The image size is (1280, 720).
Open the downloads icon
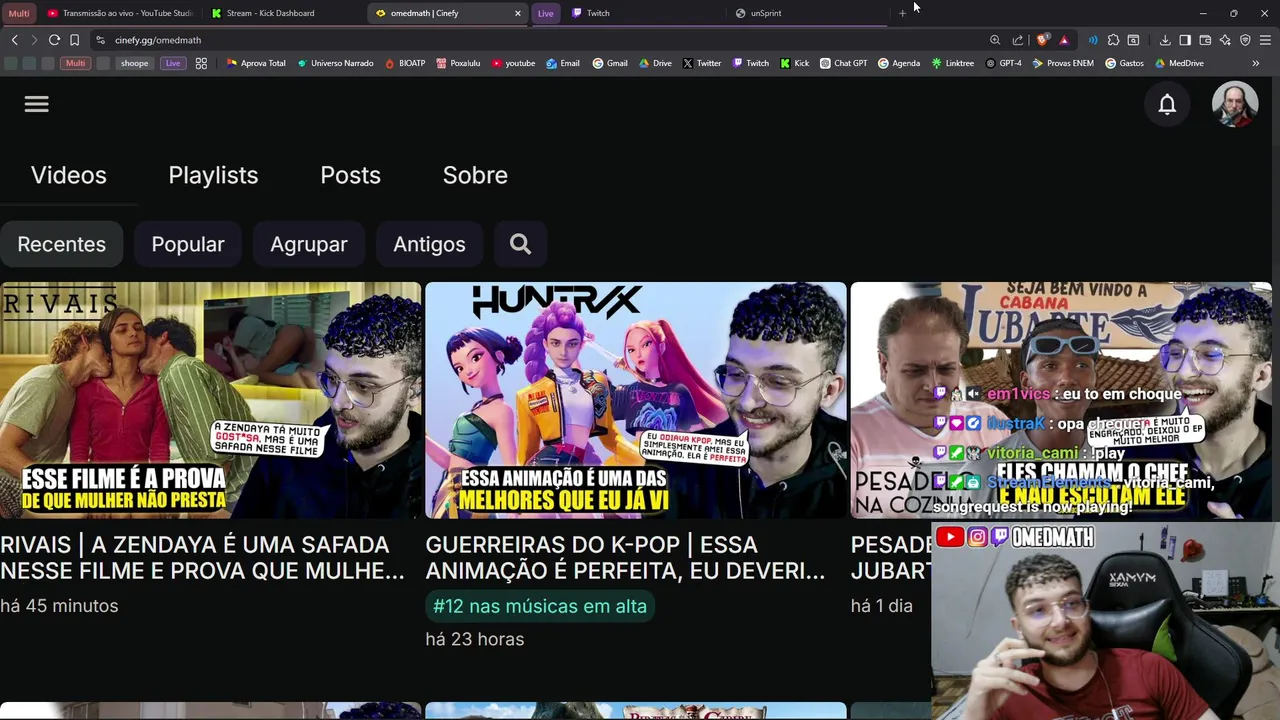click(1165, 40)
